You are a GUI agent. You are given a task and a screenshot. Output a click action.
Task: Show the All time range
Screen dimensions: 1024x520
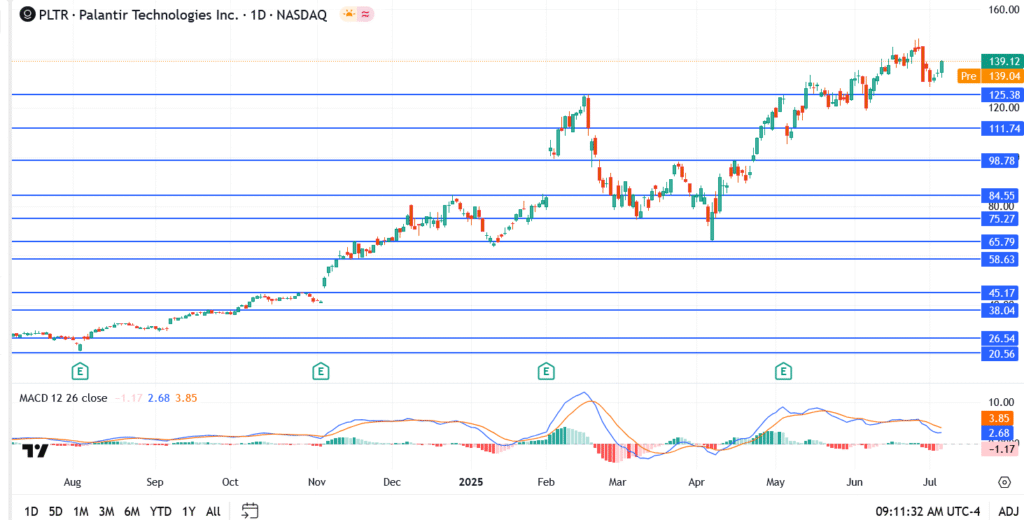pyautogui.click(x=213, y=511)
